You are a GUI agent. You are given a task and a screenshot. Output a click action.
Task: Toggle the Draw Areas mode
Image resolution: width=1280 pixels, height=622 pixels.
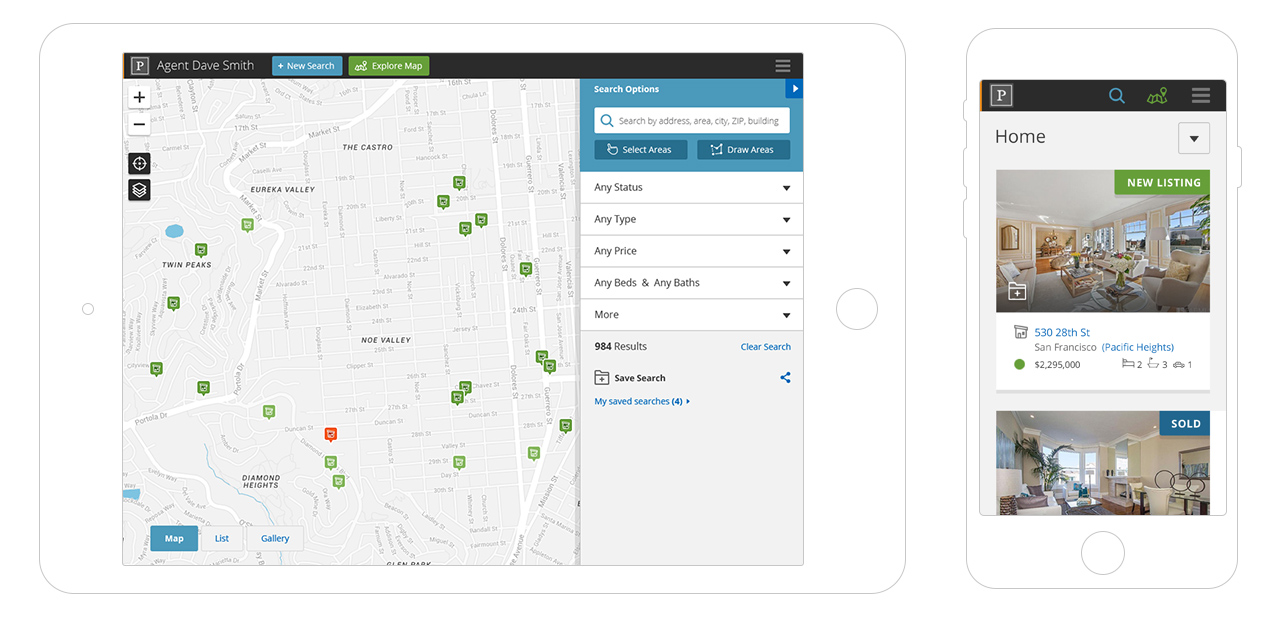pos(743,150)
